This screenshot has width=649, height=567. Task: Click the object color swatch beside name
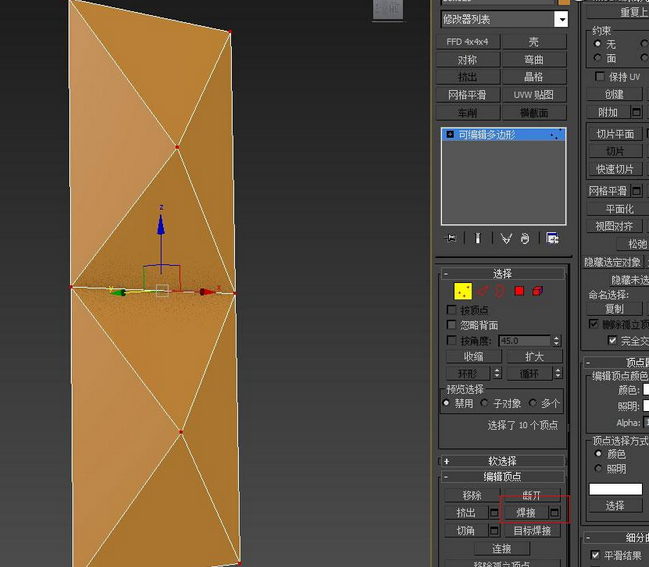click(x=564, y=2)
